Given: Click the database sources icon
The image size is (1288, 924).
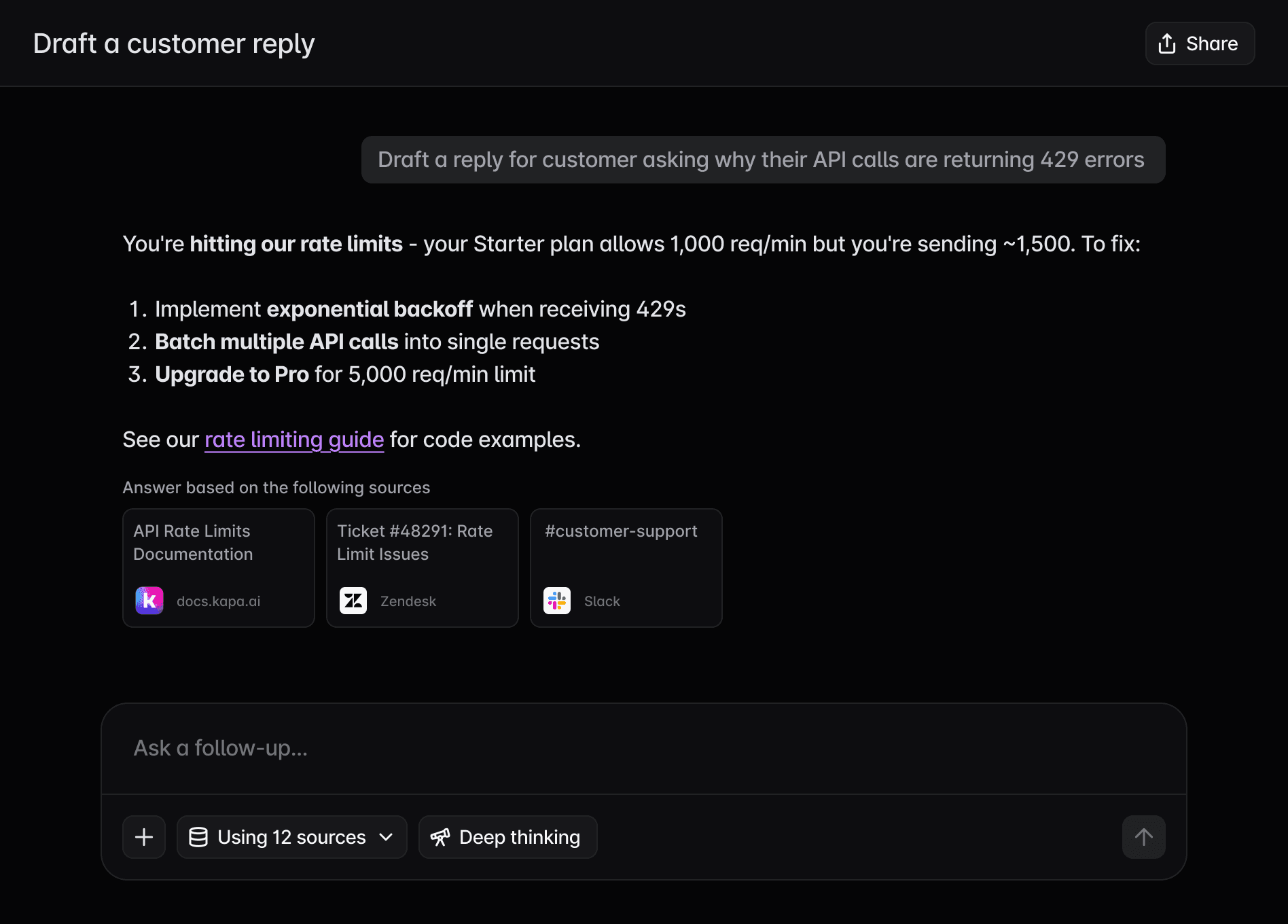Looking at the screenshot, I should coord(198,837).
